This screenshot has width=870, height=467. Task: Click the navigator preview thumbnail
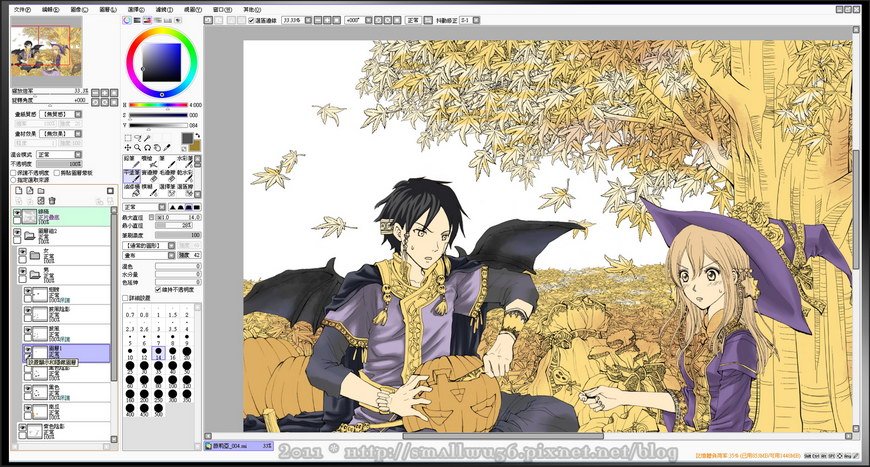[x=46, y=51]
